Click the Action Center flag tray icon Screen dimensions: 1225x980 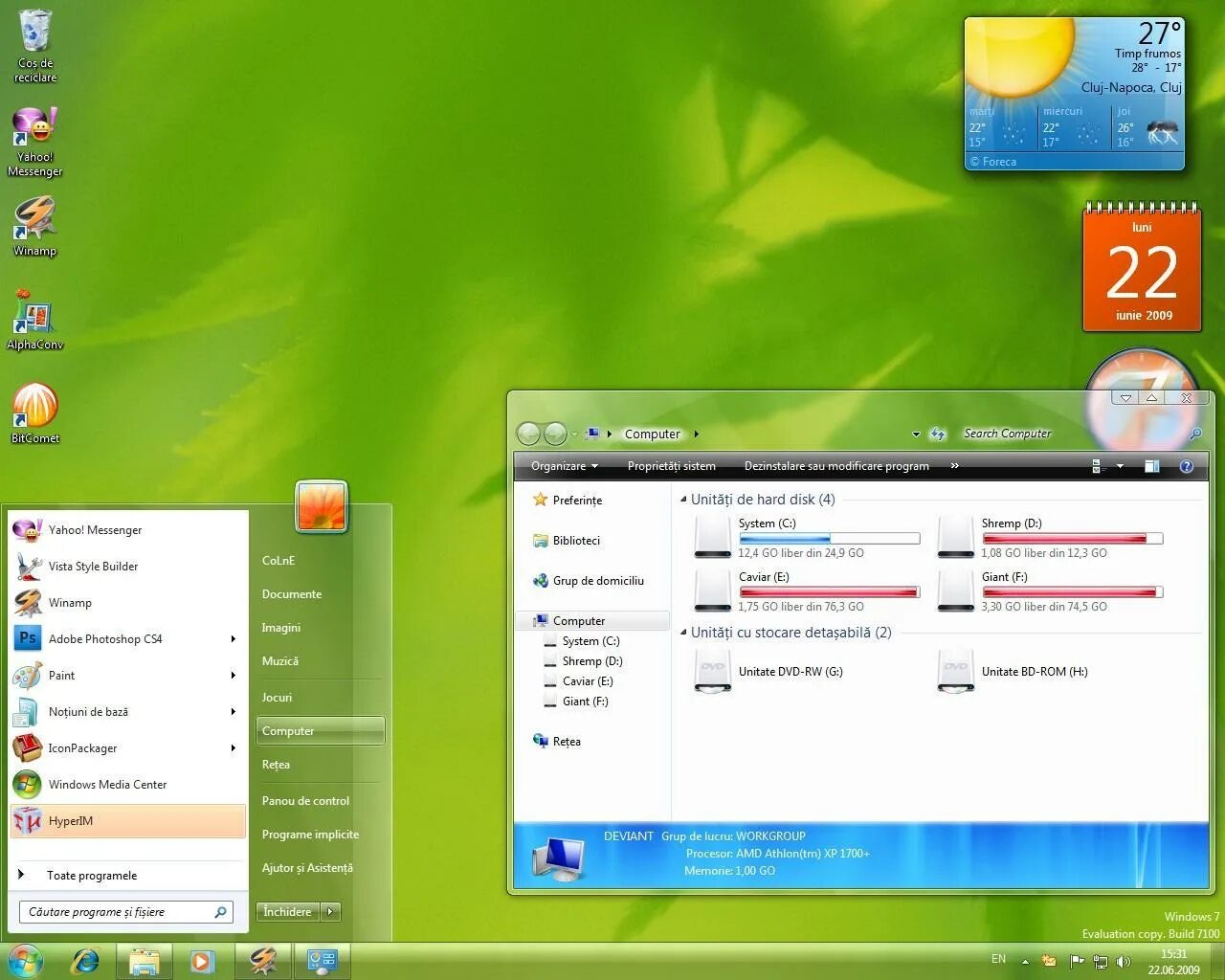click(1077, 961)
